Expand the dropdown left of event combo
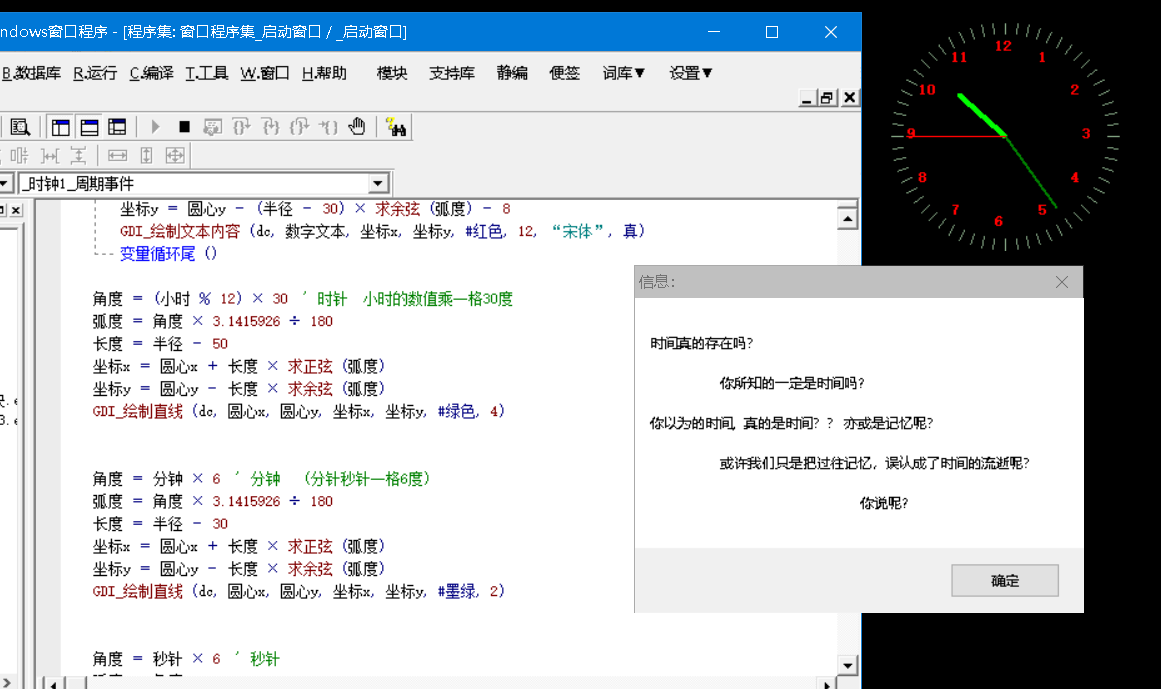This screenshot has height=689, width=1161. click(4, 184)
